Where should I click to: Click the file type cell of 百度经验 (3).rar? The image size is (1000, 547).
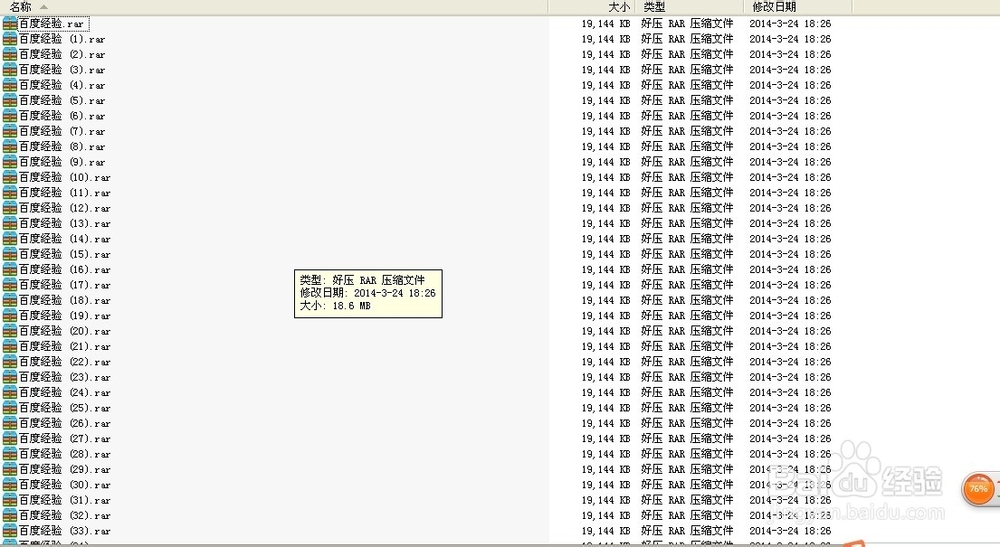(688, 69)
